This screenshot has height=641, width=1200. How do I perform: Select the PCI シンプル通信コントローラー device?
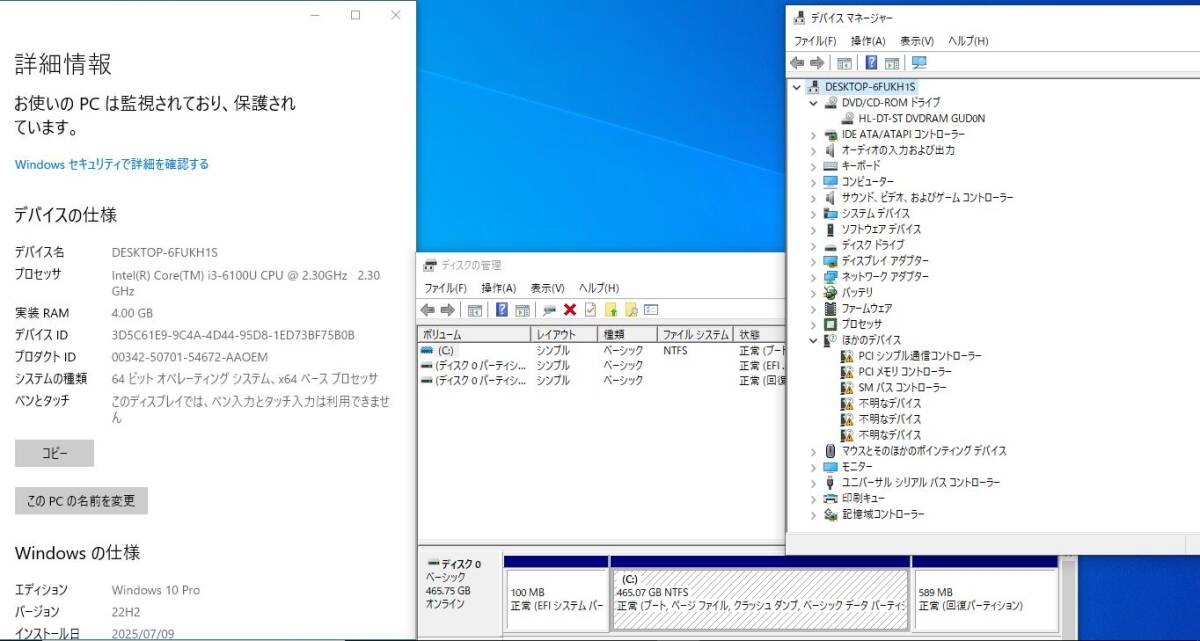point(919,356)
